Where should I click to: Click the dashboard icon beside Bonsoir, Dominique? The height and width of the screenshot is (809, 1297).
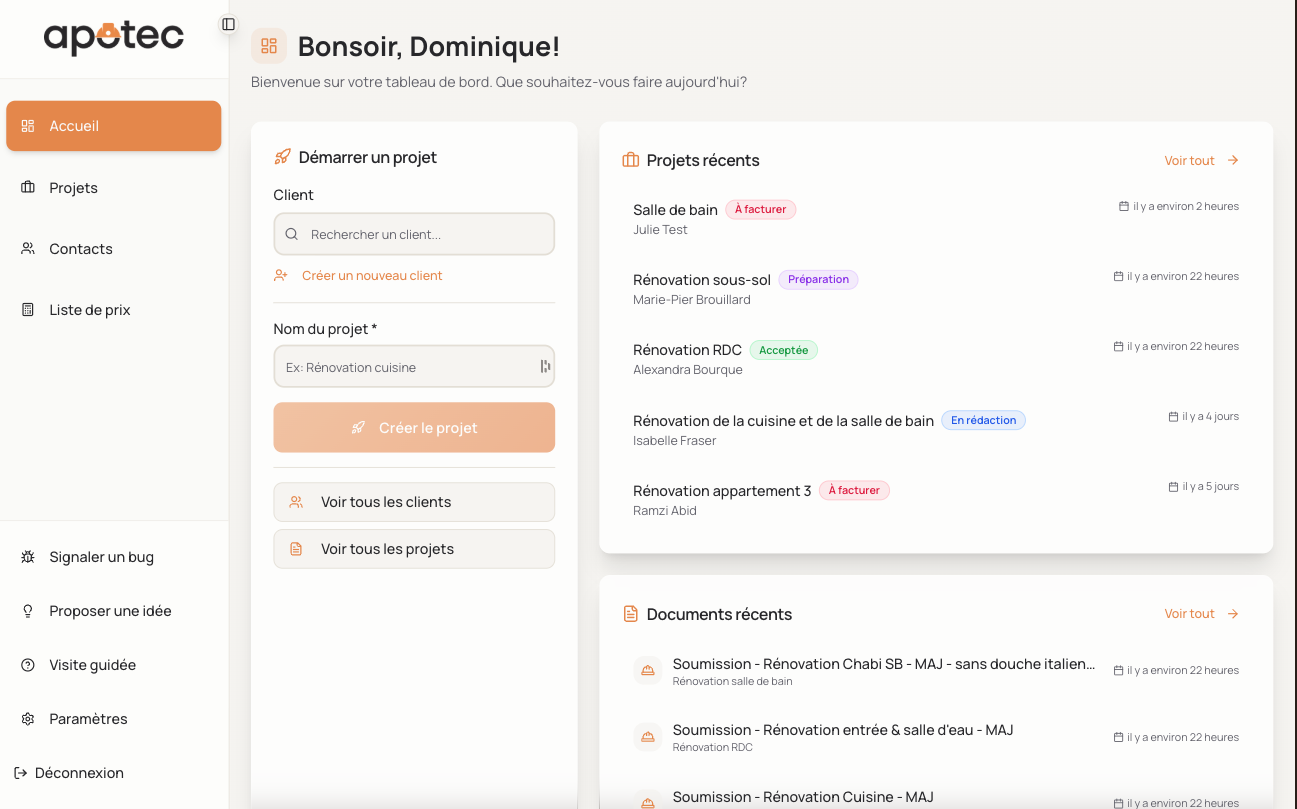click(x=269, y=46)
